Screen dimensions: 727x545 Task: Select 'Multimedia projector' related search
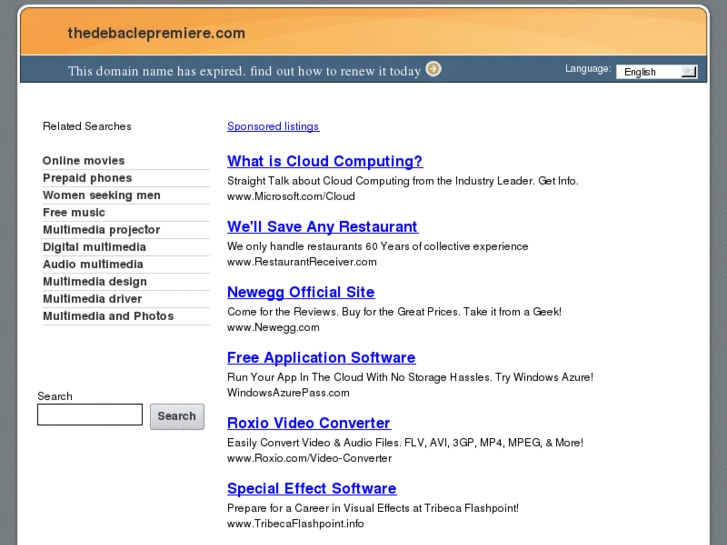coord(101,230)
